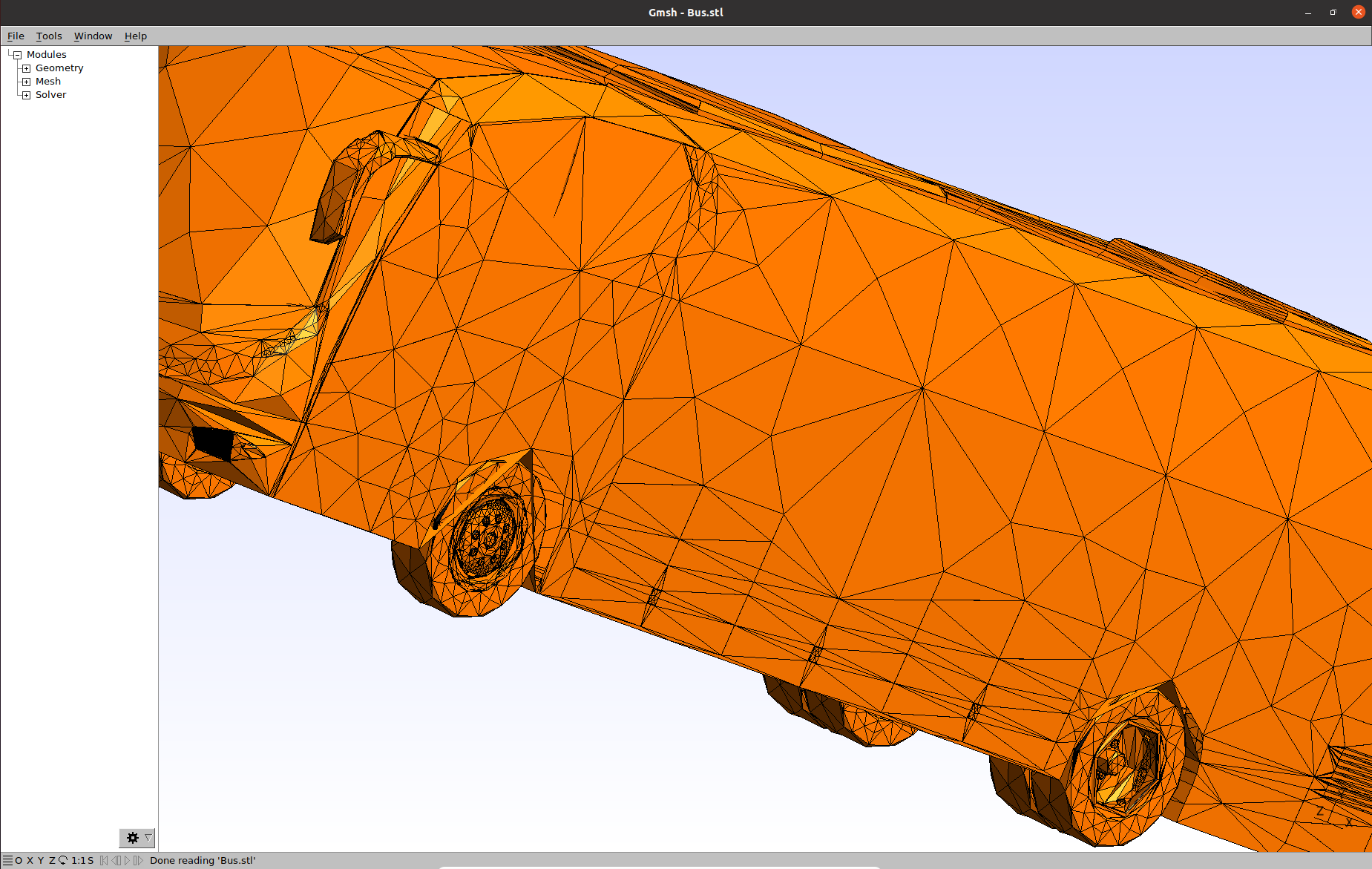The height and width of the screenshot is (869, 1372).
Task: Expand the Geometry module
Action: click(x=26, y=68)
